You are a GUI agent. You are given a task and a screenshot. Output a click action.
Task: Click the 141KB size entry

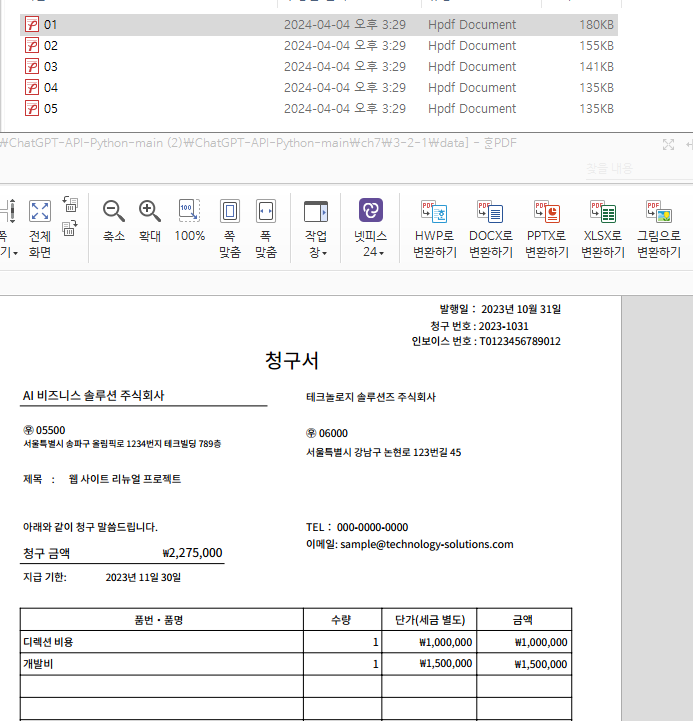tap(596, 67)
